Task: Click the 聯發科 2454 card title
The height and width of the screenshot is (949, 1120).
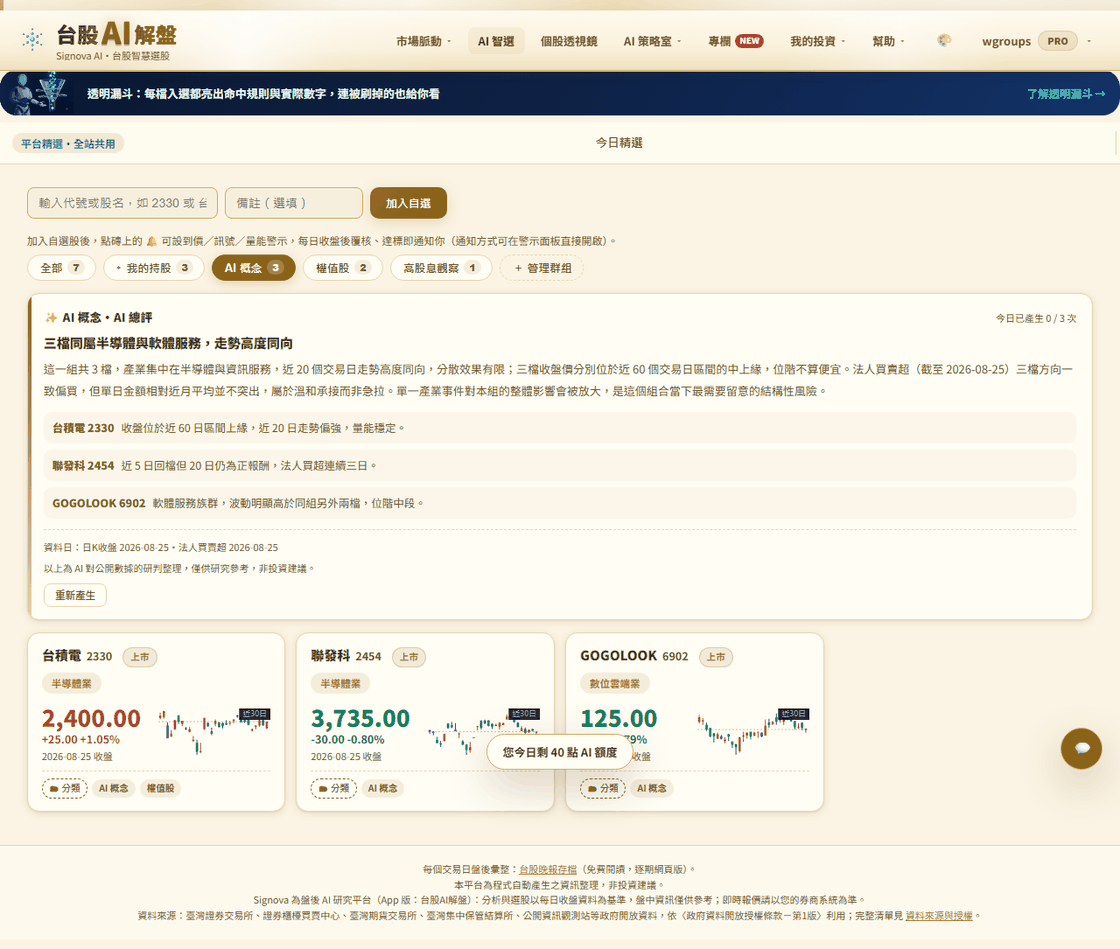Action: (346, 656)
